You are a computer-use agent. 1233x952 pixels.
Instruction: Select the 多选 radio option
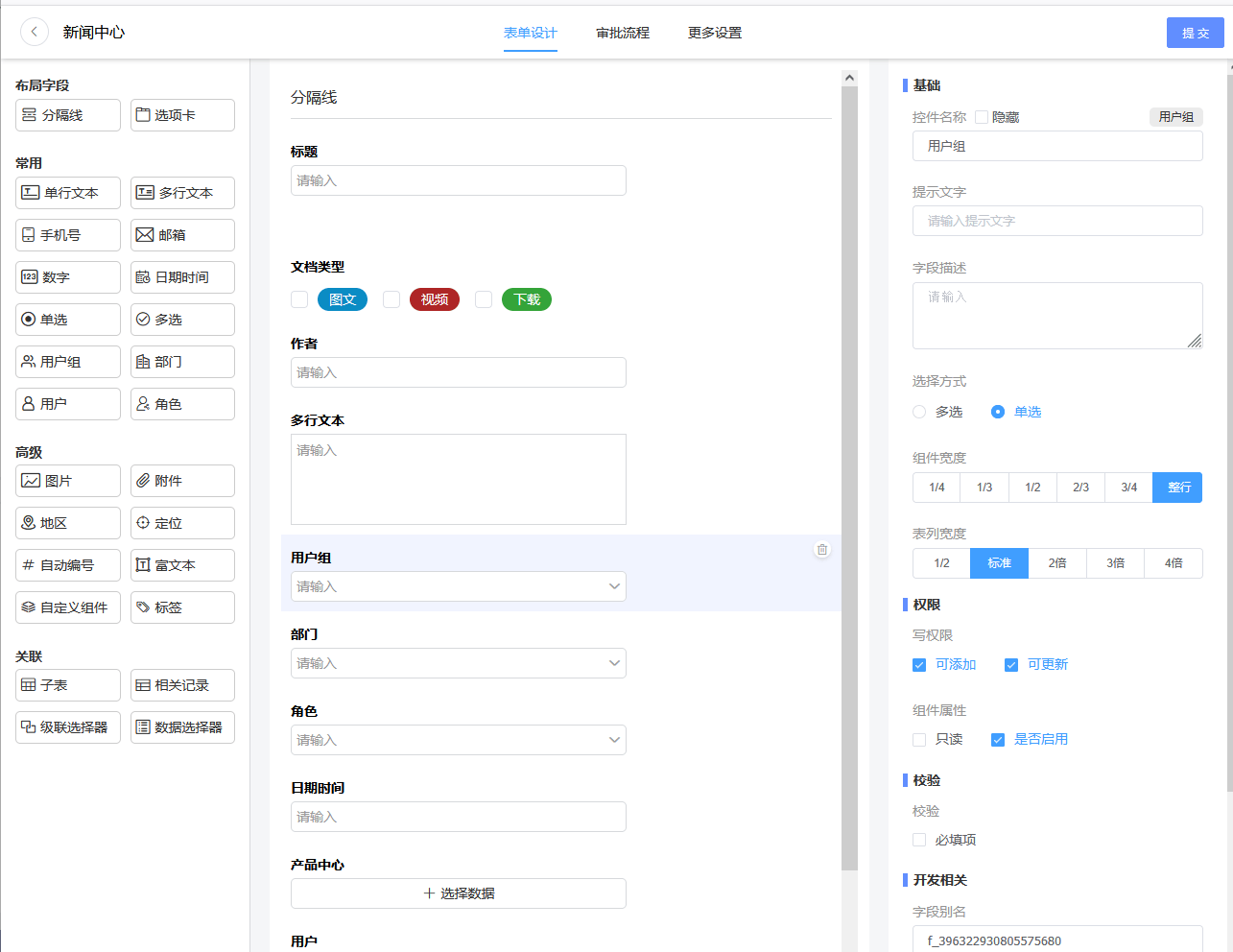click(x=919, y=412)
